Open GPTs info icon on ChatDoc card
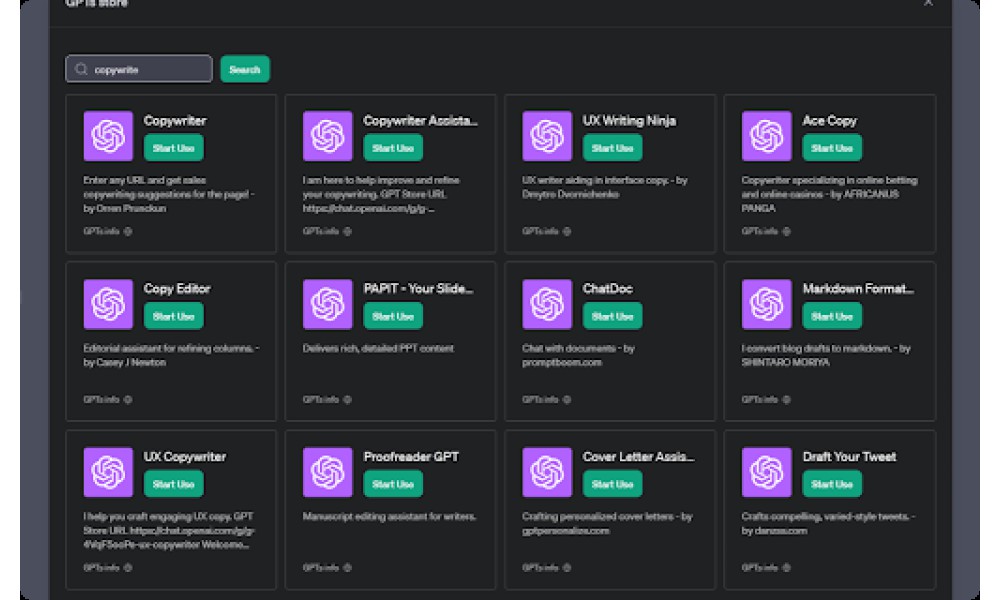The height and width of the screenshot is (600, 1000). tap(566, 400)
